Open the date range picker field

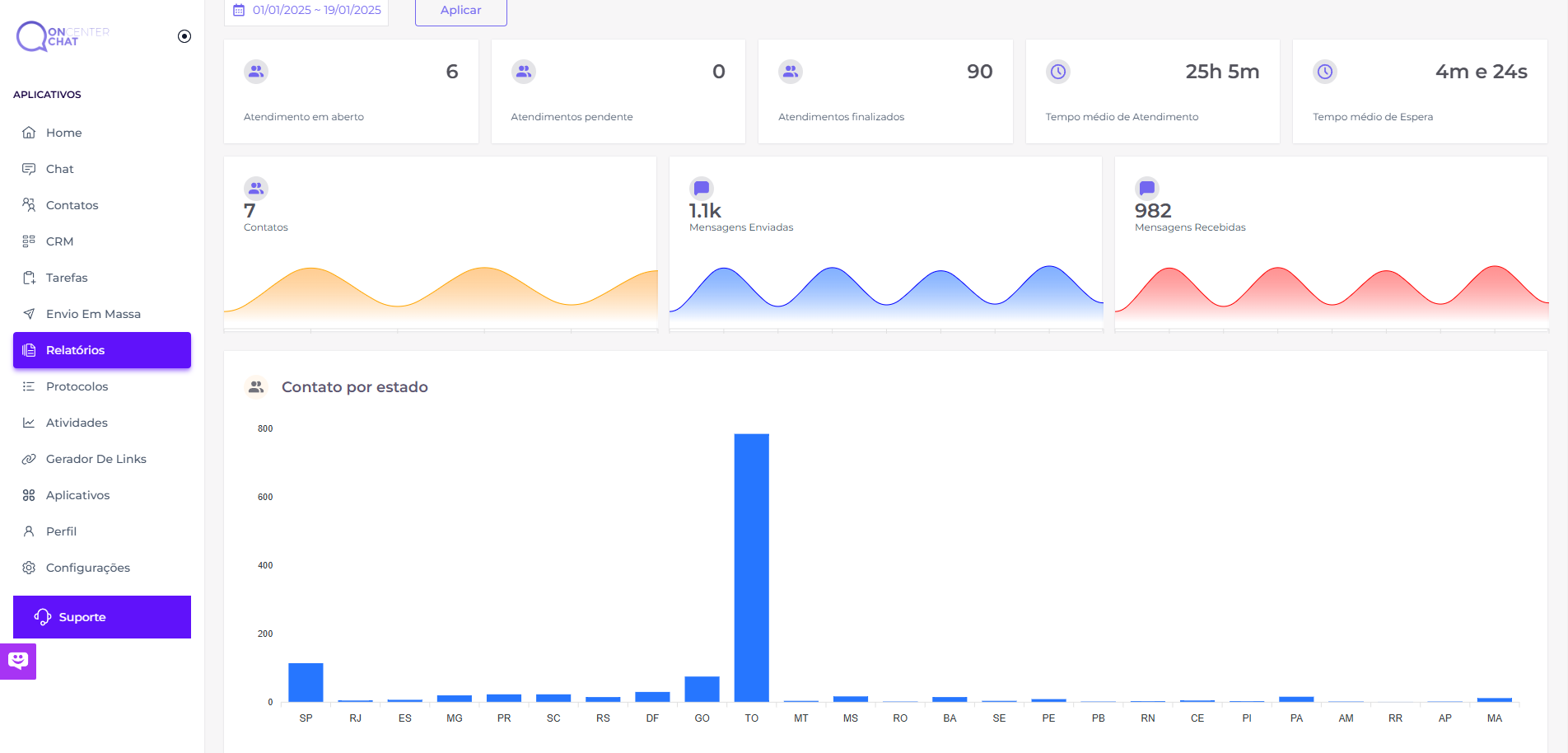pos(306,11)
